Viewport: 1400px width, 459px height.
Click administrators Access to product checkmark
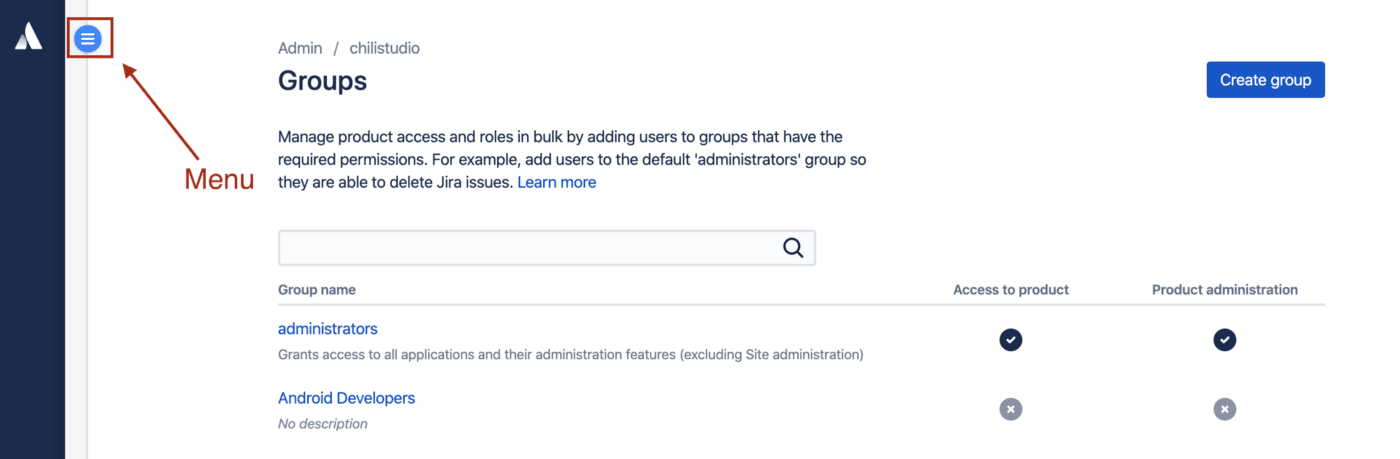1011,340
